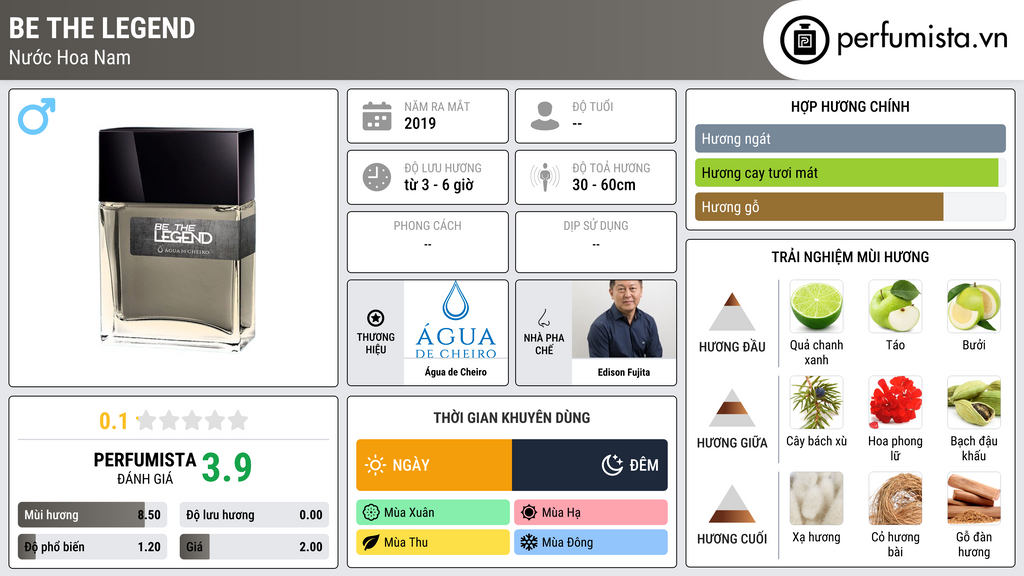Click the star badge icon above Thương hiệu
The height and width of the screenshot is (576, 1024).
[376, 318]
